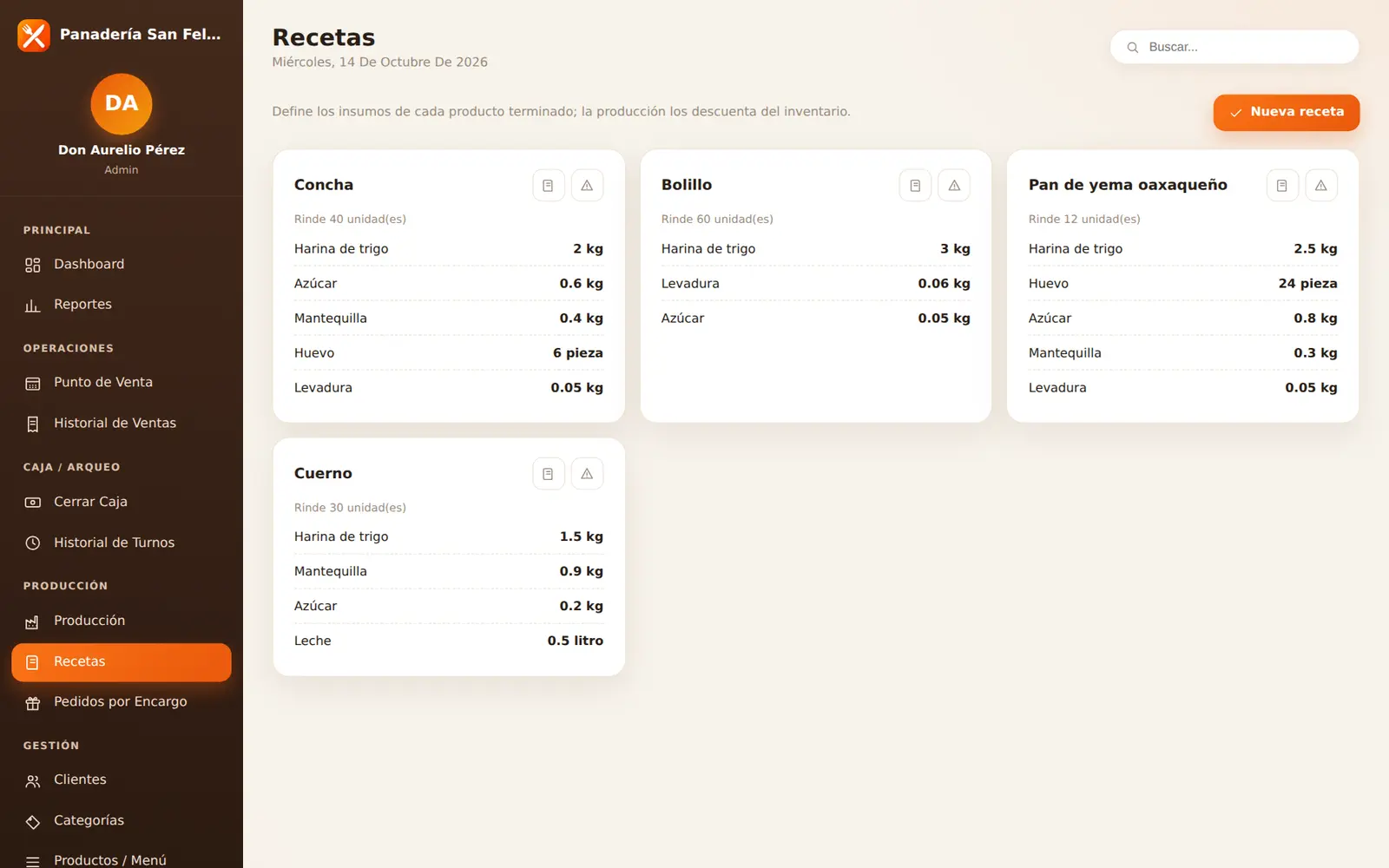Click the Categorías tag icon
This screenshot has height=868, width=1389.
point(33,821)
